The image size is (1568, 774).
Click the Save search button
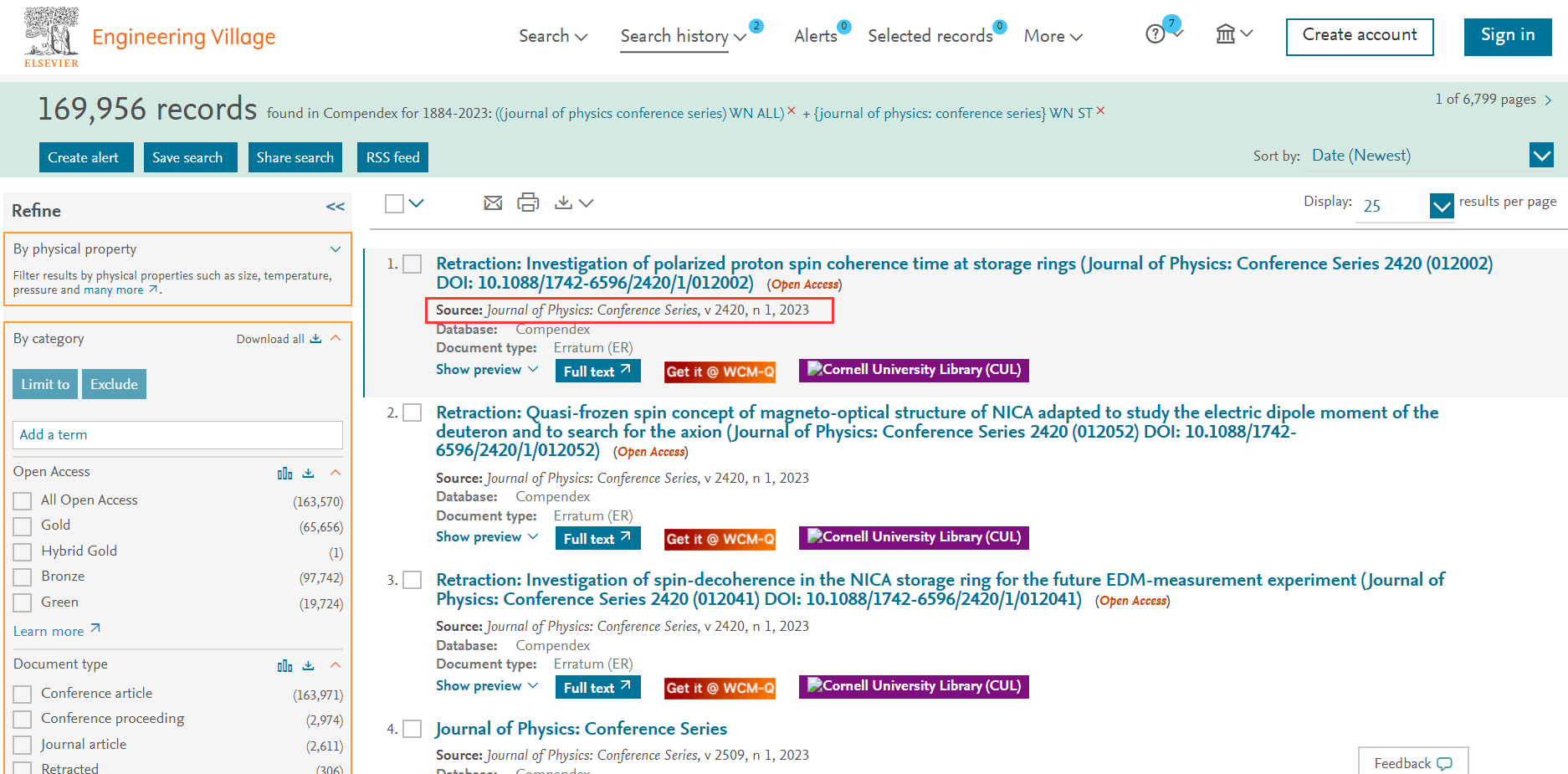[x=190, y=157]
